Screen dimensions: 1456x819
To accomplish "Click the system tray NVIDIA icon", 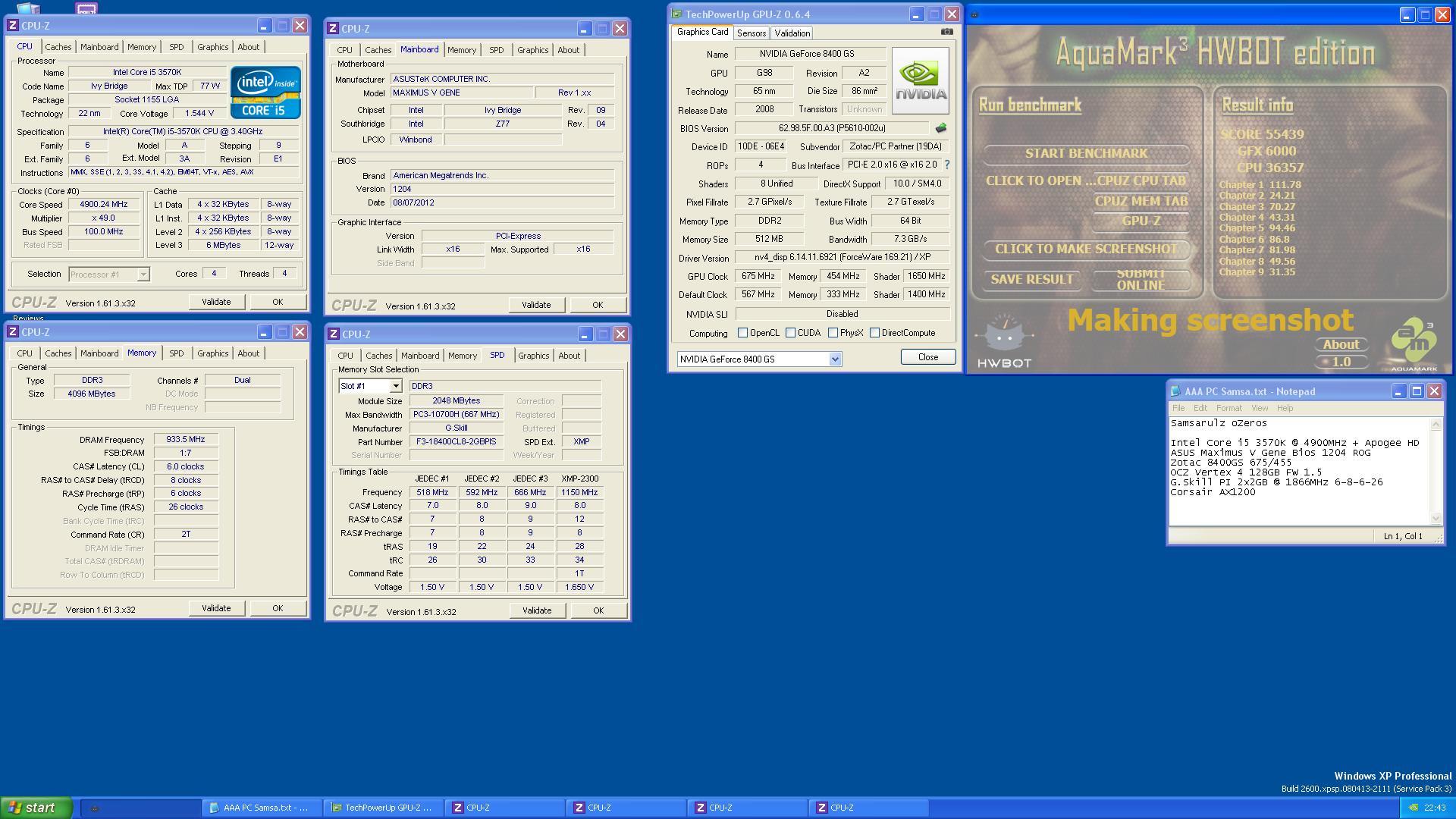I will click(1413, 808).
